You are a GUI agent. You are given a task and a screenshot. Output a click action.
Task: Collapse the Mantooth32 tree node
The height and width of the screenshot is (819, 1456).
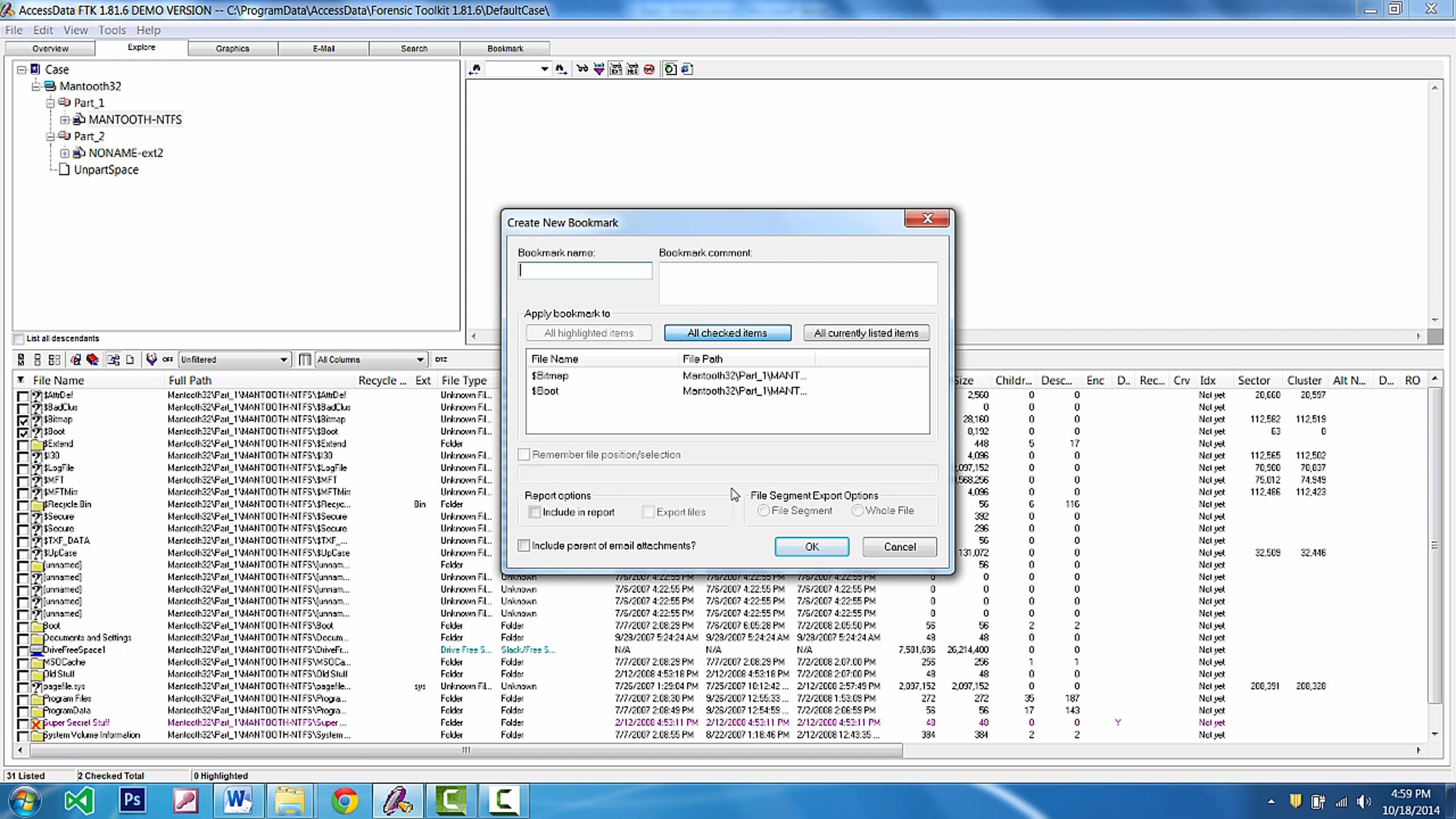(36, 86)
